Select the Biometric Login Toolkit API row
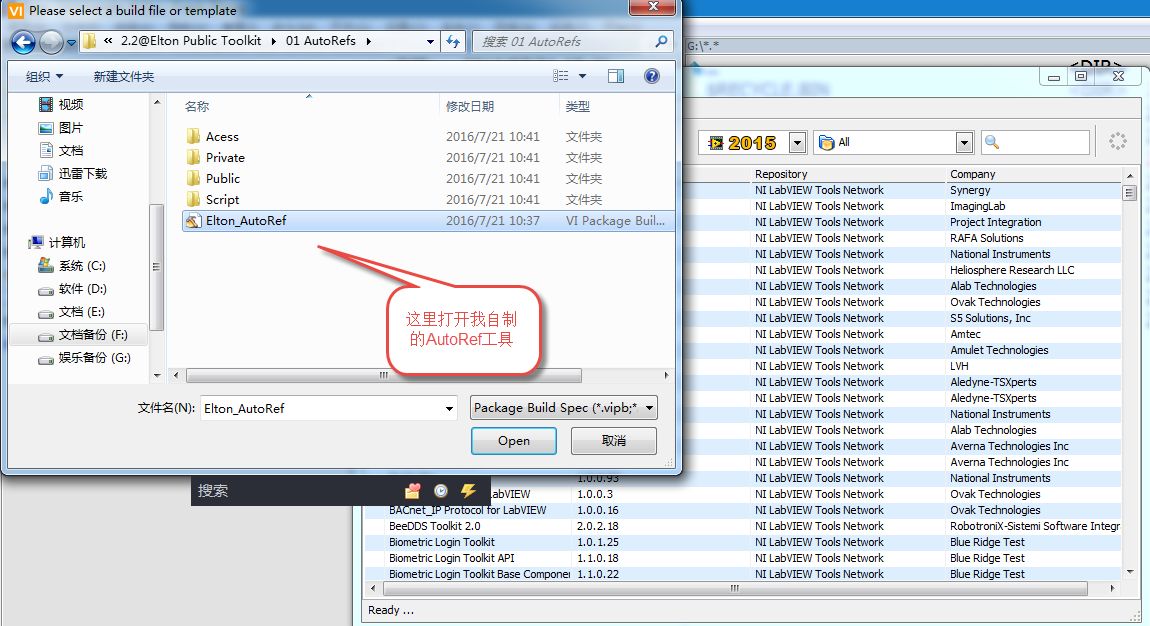This screenshot has width=1150, height=626. tap(742, 558)
